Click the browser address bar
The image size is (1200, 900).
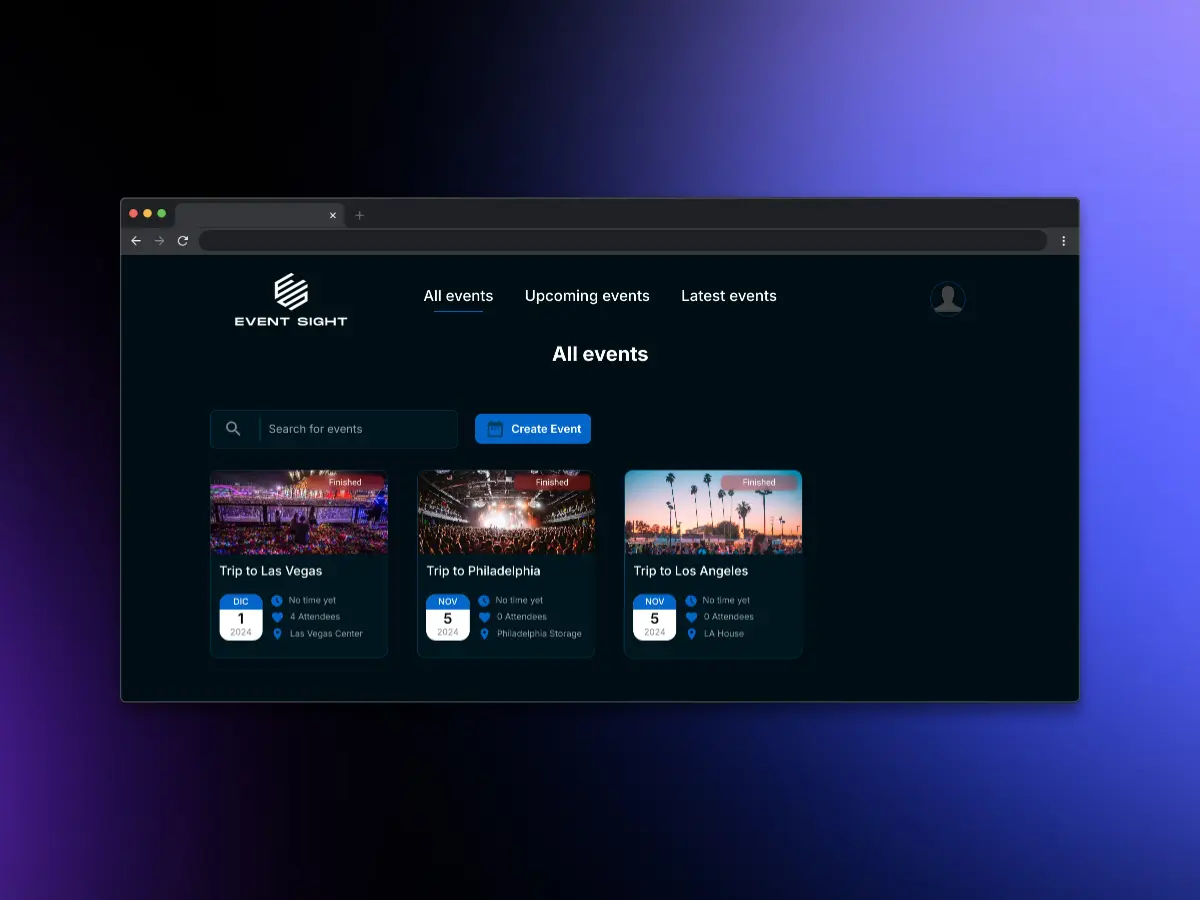[620, 241]
